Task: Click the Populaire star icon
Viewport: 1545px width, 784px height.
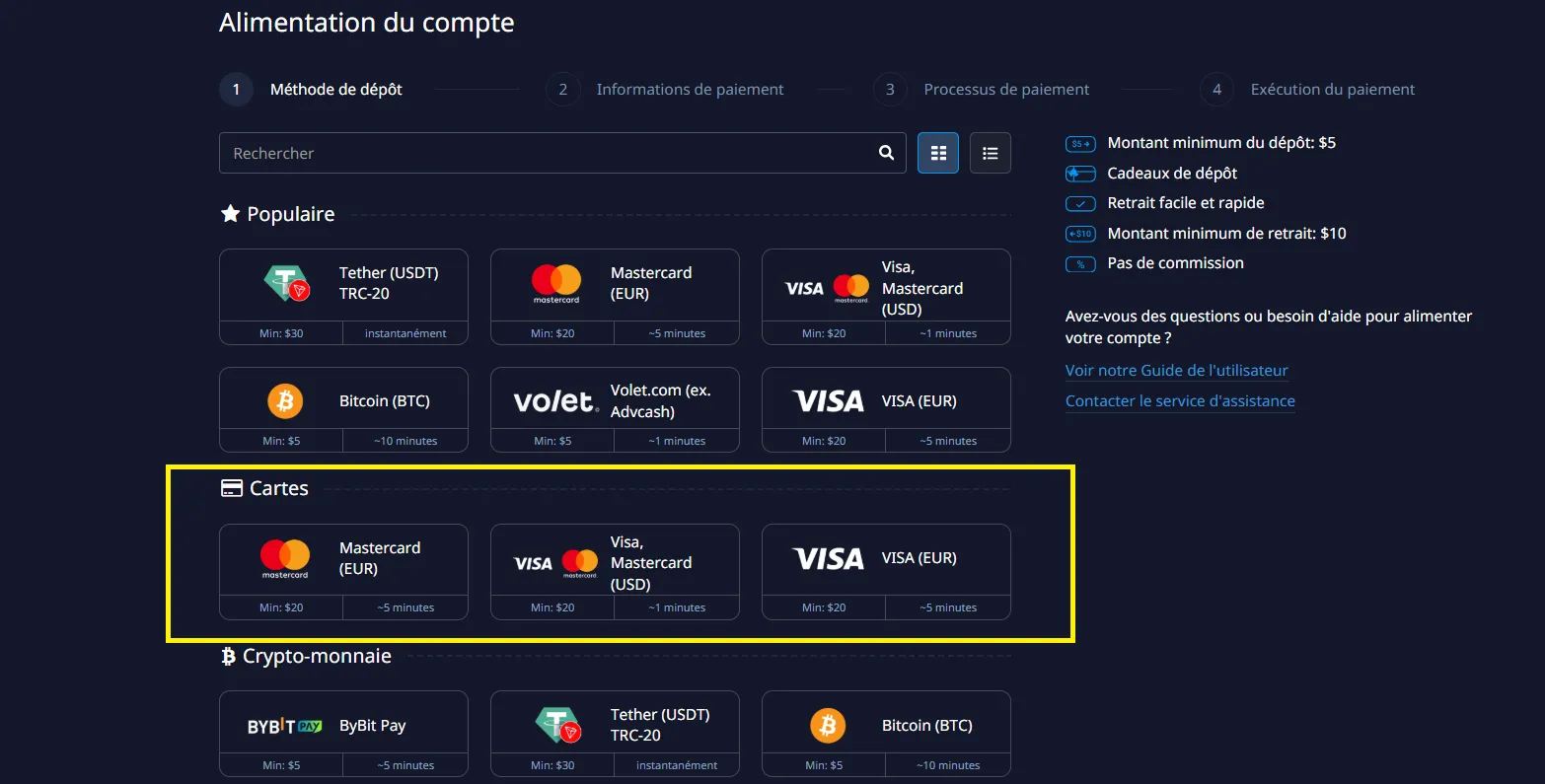Action: [x=230, y=213]
